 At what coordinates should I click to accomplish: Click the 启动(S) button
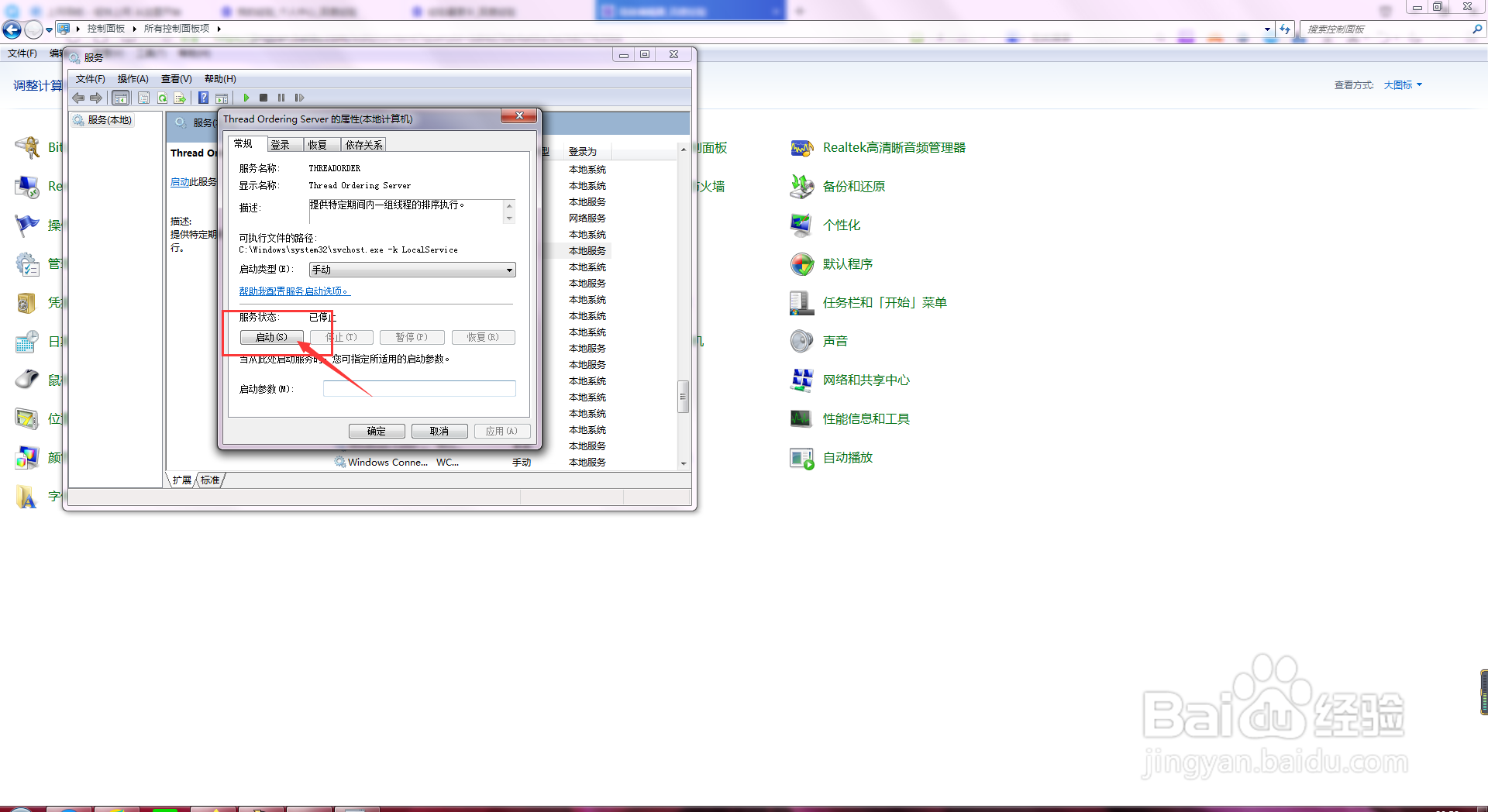[x=271, y=337]
